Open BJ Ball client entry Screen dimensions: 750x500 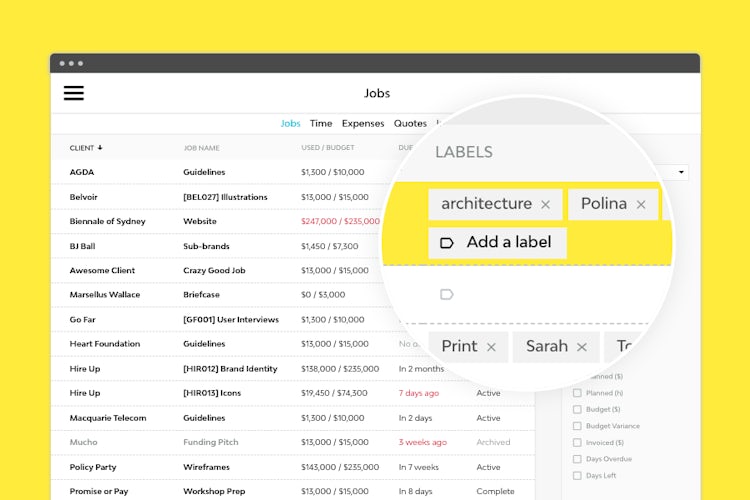pos(82,246)
